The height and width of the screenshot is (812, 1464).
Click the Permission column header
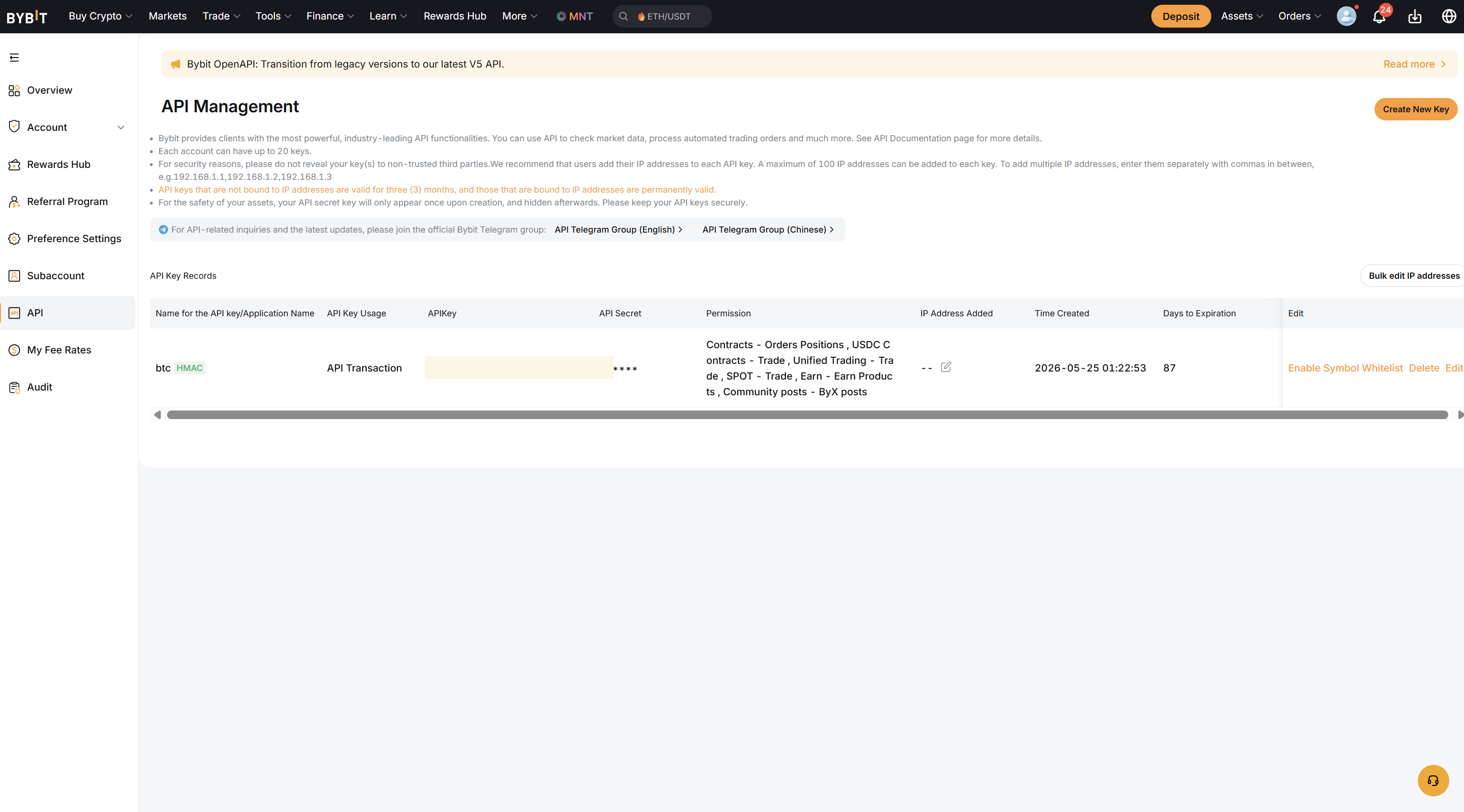click(728, 313)
